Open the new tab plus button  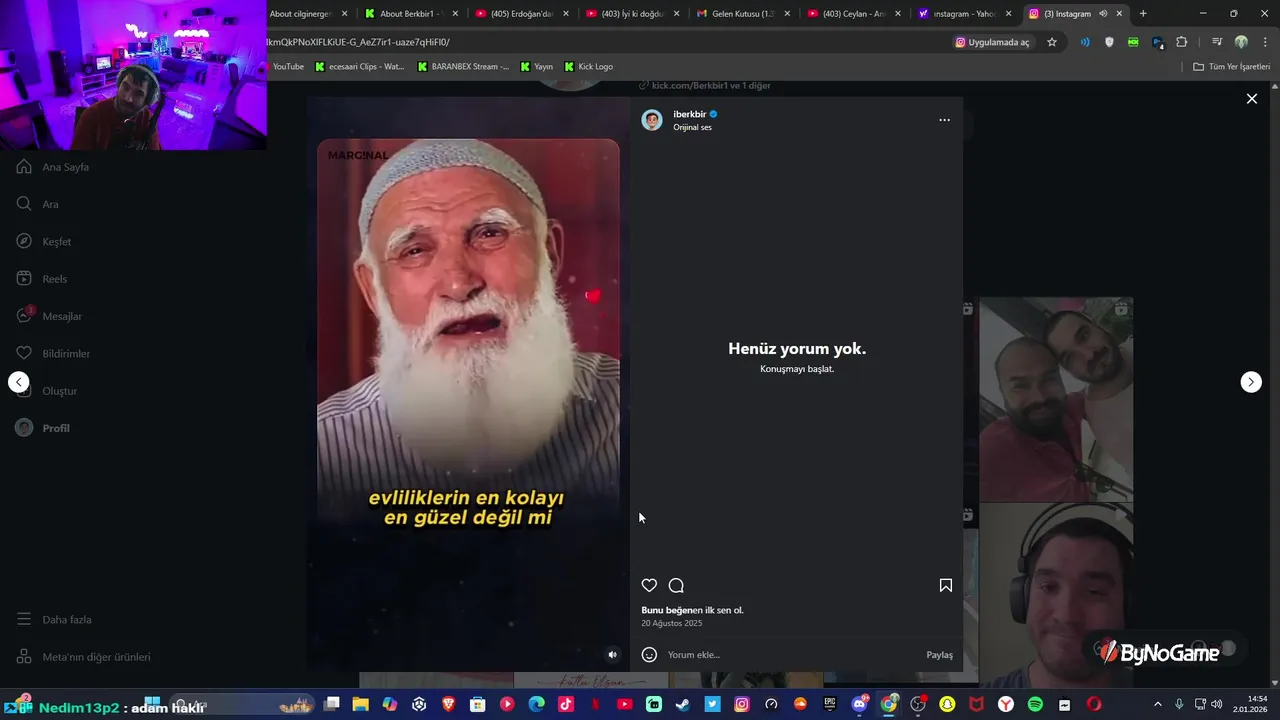pyautogui.click(x=1143, y=14)
